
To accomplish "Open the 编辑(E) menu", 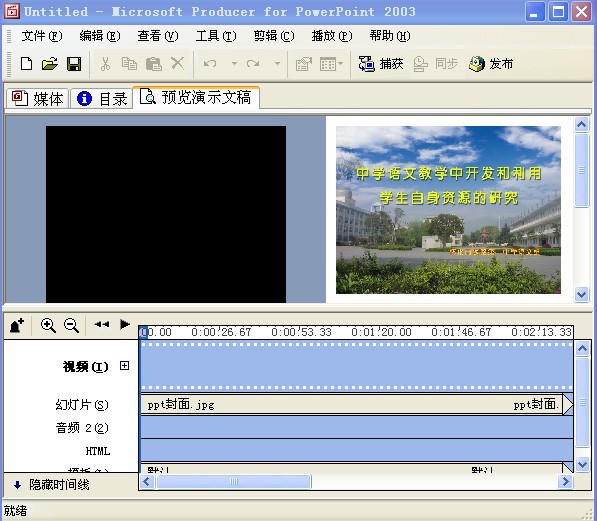I will pyautogui.click(x=100, y=36).
